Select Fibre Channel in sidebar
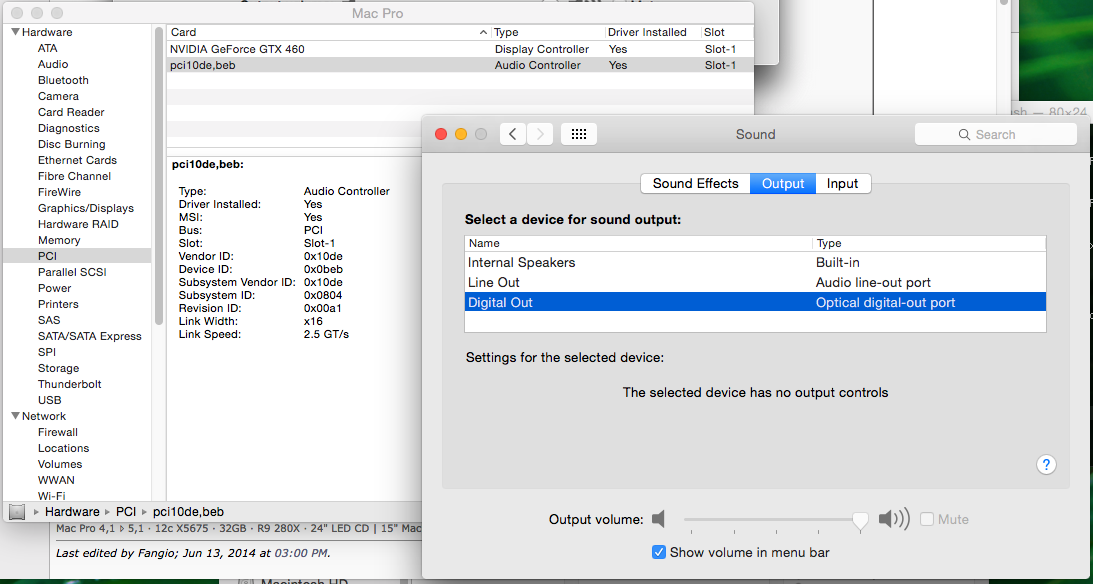Image resolution: width=1093 pixels, height=584 pixels. 75,176
